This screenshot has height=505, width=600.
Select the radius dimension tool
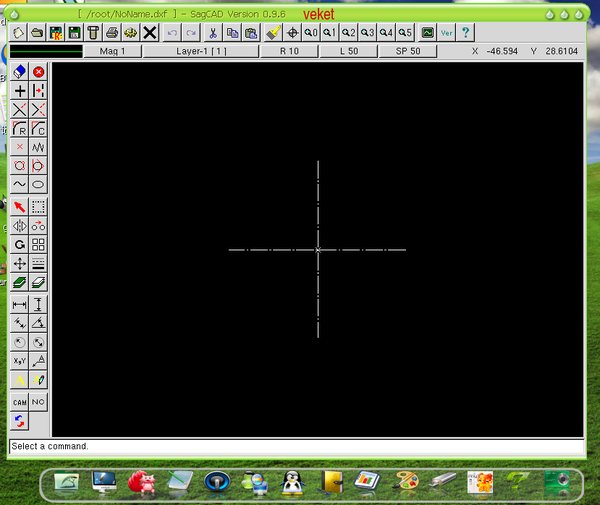[x=20, y=342]
